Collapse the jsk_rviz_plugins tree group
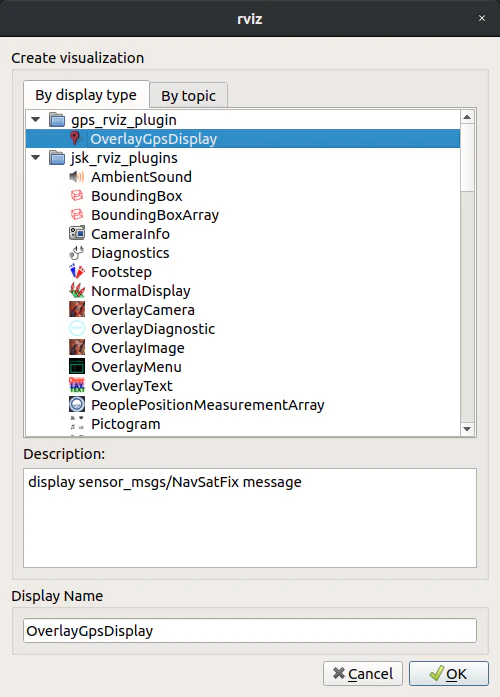The width and height of the screenshot is (500, 697). pyautogui.click(x=36, y=157)
